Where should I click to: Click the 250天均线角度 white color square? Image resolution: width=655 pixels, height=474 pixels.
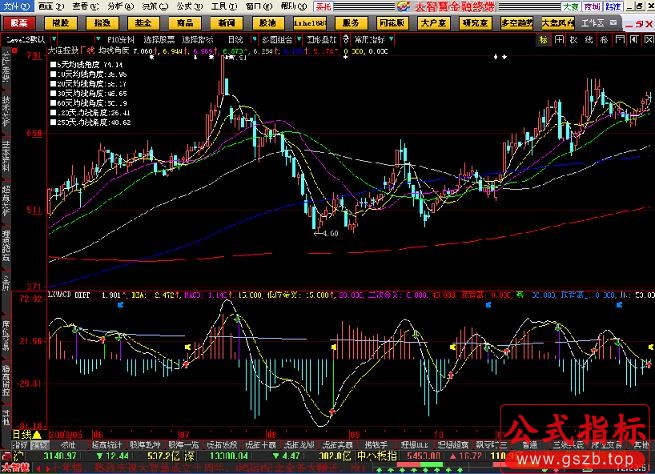tap(55, 121)
